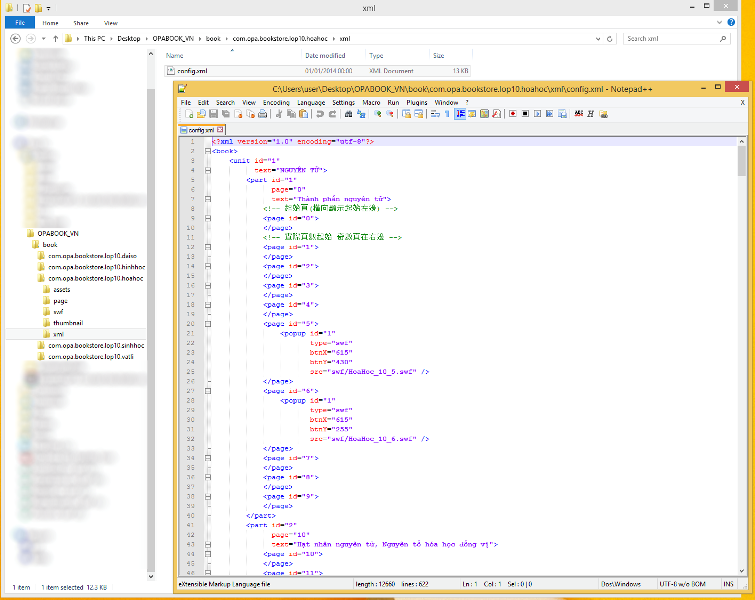The height and width of the screenshot is (600, 755).
Task: Click the Cut scissors icon
Action: tap(278, 115)
